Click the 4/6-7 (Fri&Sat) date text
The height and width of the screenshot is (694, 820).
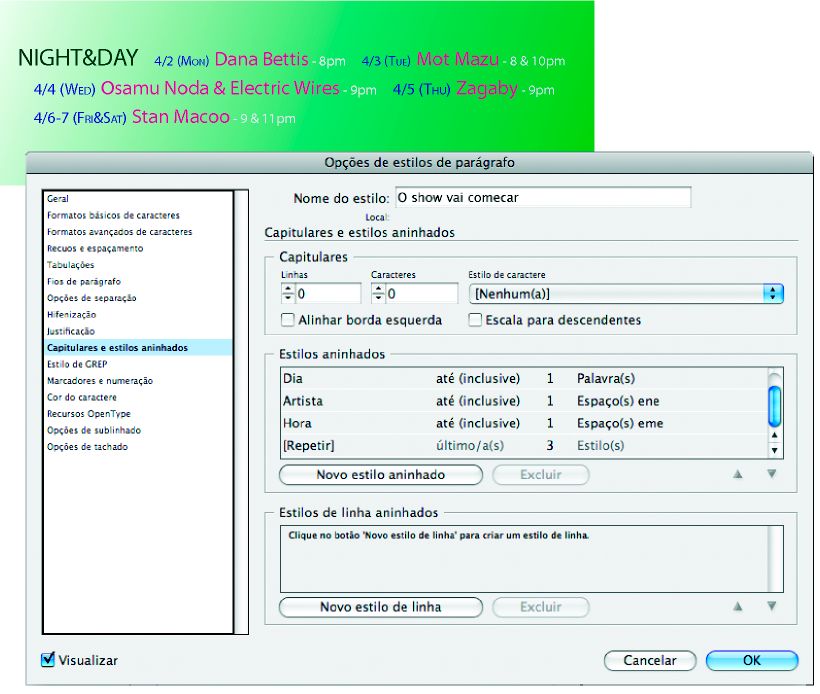point(80,118)
